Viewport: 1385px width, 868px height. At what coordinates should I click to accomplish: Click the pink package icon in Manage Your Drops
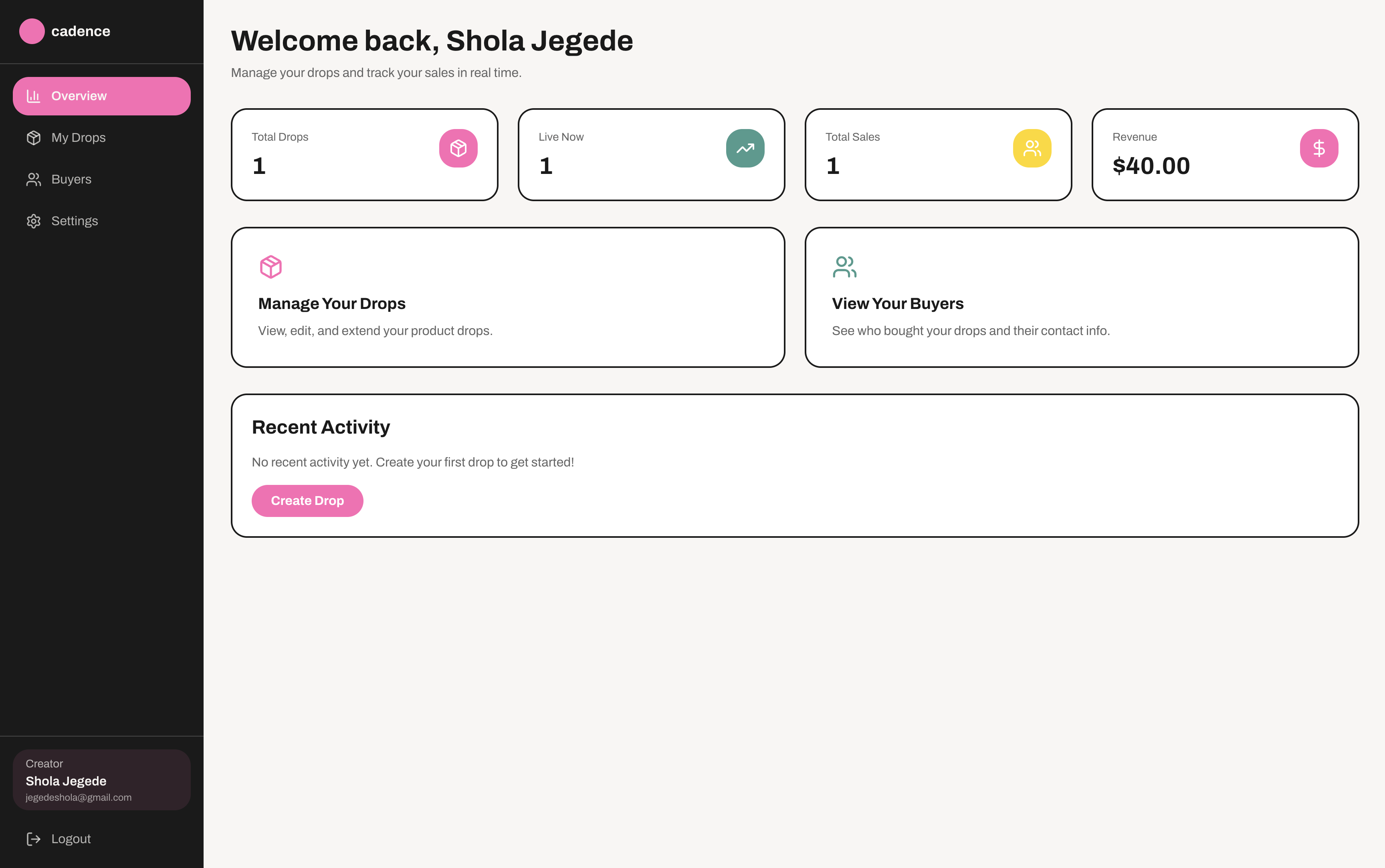click(x=271, y=267)
